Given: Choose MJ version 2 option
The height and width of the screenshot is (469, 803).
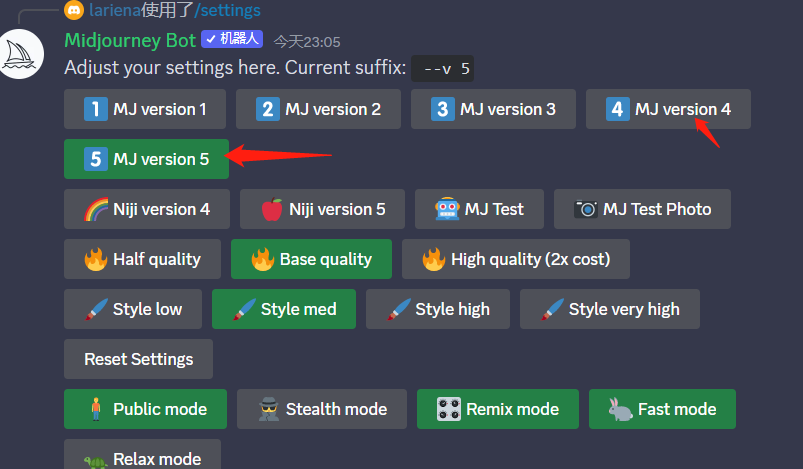Looking at the screenshot, I should 318,109.
